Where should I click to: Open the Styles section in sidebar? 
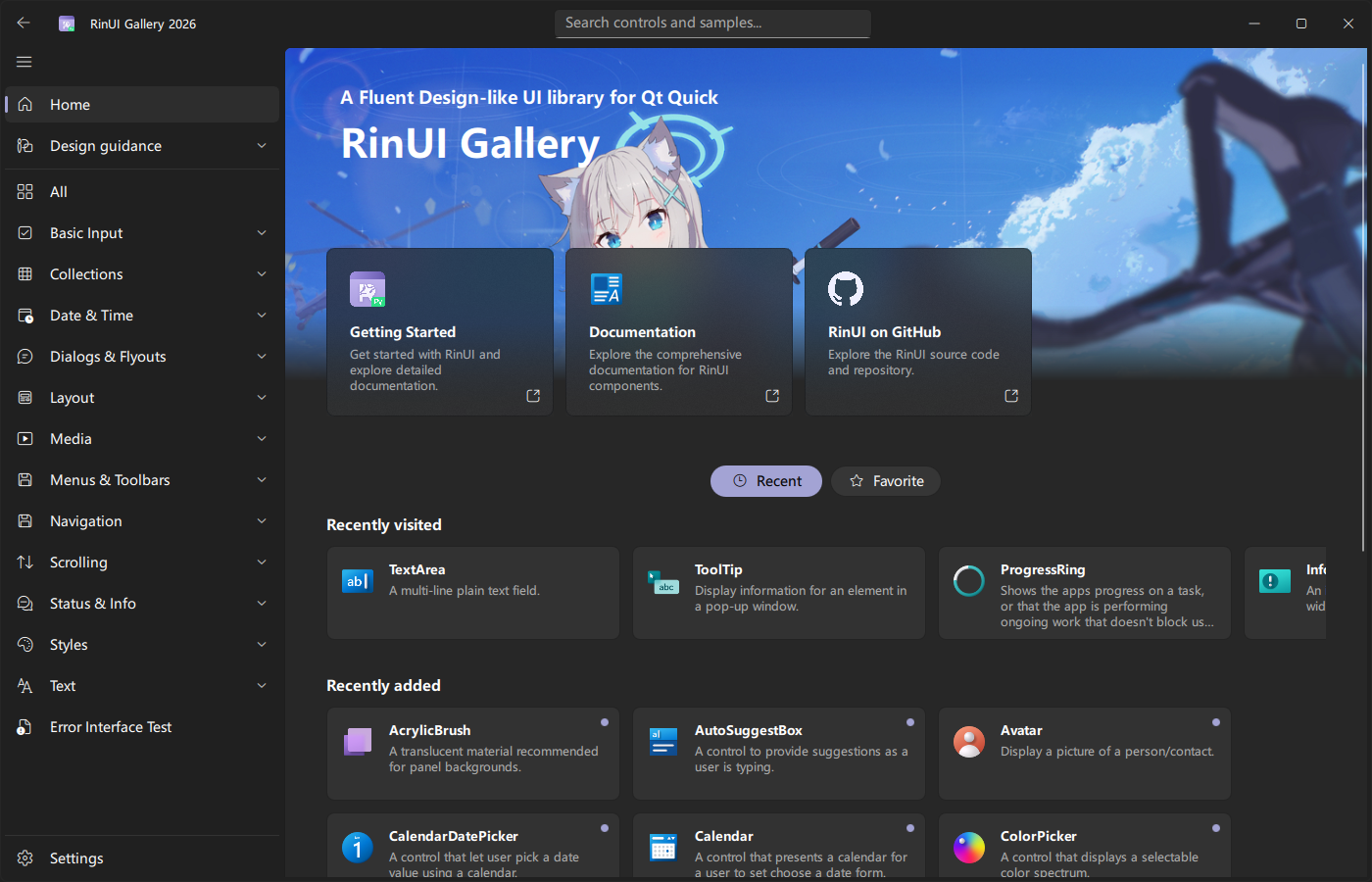[x=142, y=645]
